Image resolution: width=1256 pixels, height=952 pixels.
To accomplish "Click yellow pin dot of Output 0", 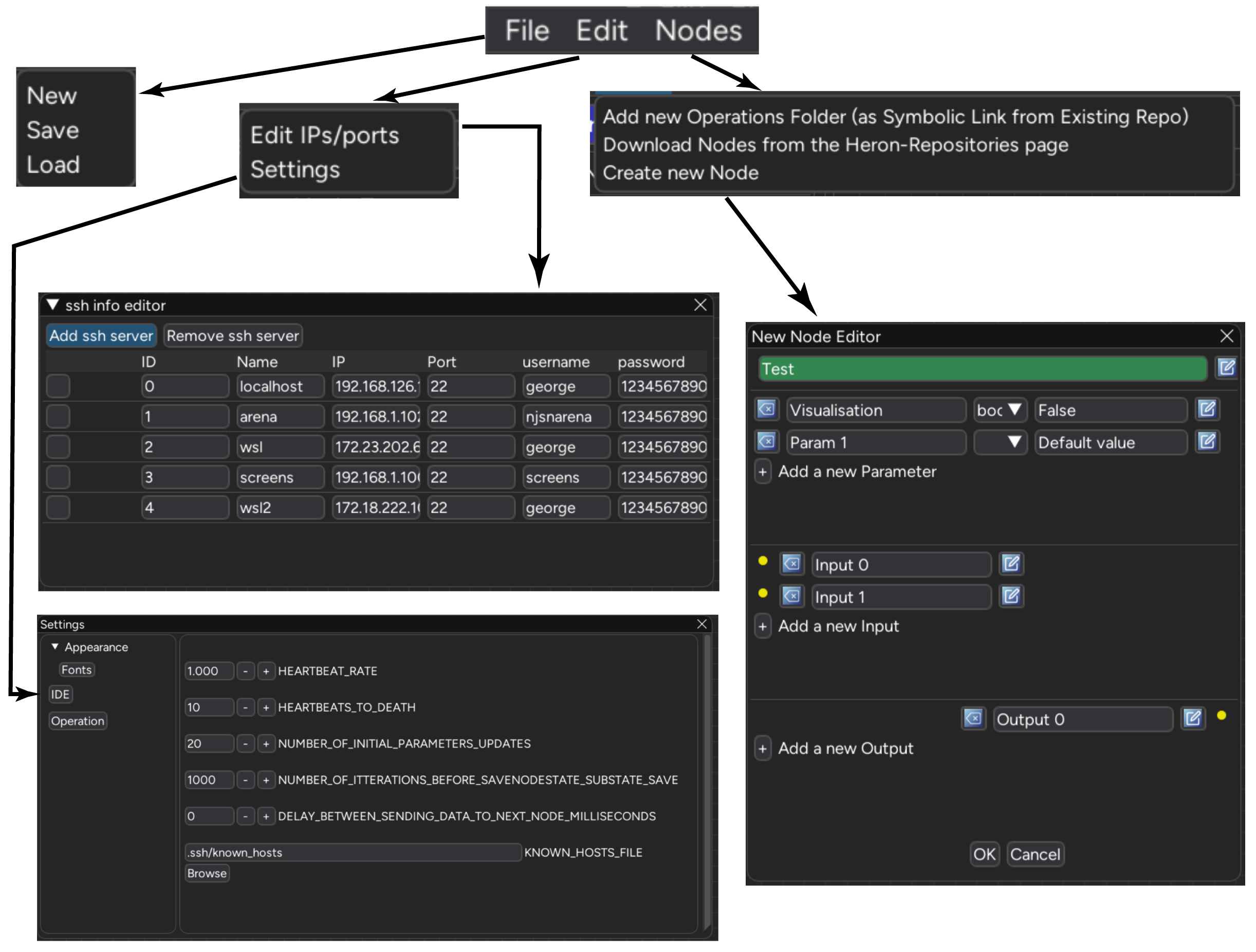I will [x=1222, y=716].
